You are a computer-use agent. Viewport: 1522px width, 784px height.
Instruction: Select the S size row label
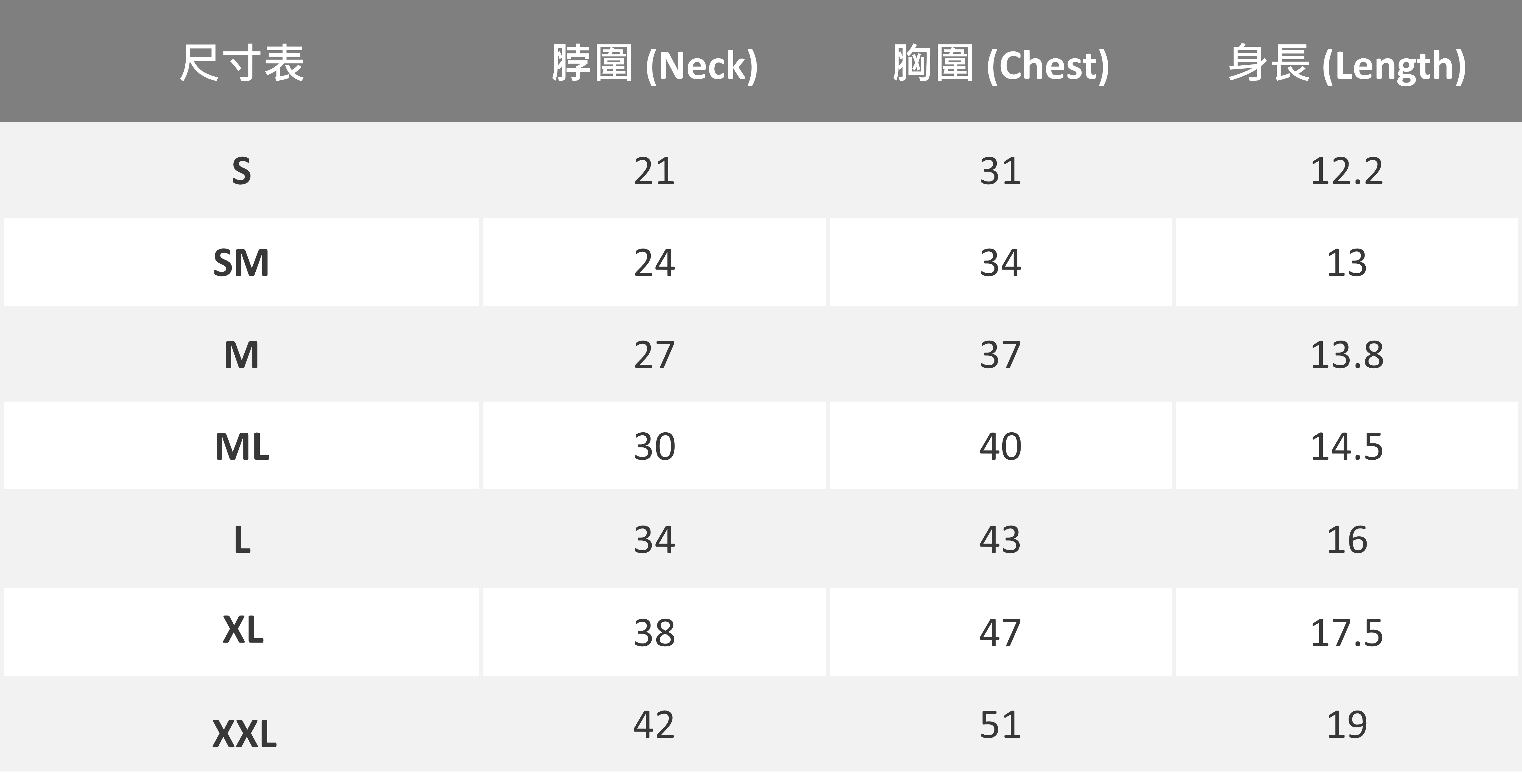[242, 171]
